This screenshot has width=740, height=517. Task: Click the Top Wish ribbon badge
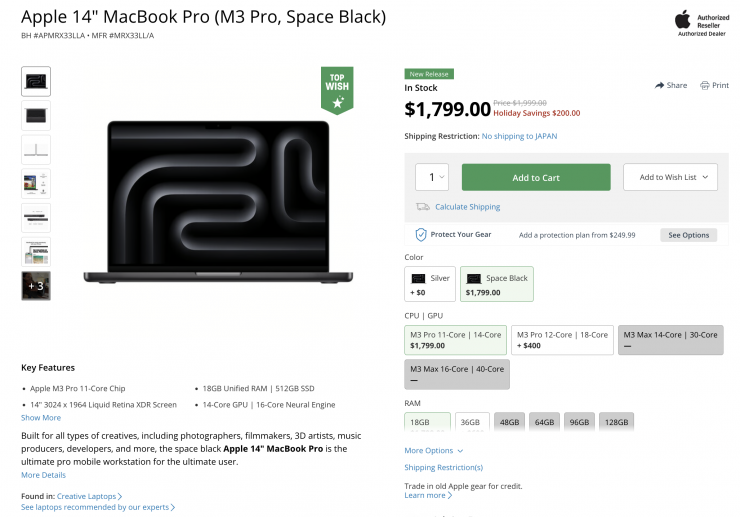tap(337, 90)
